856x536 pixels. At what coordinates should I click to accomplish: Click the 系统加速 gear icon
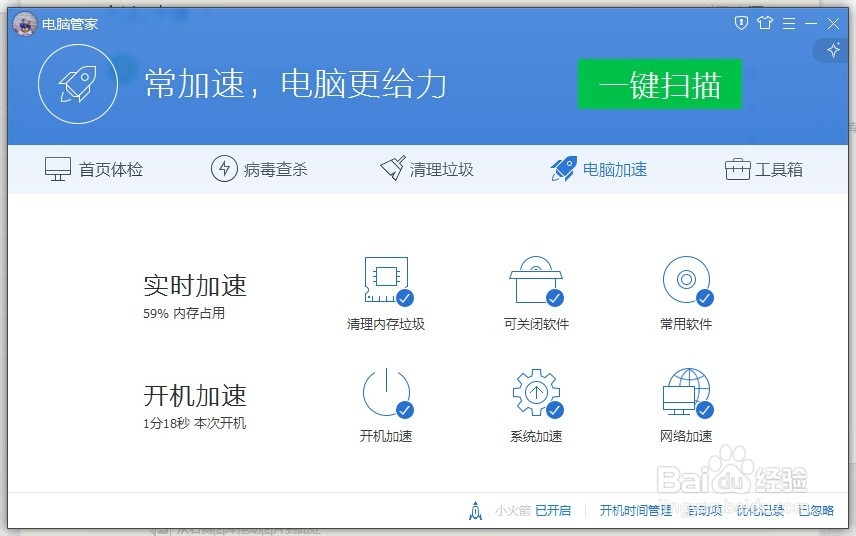pyautogui.click(x=538, y=393)
